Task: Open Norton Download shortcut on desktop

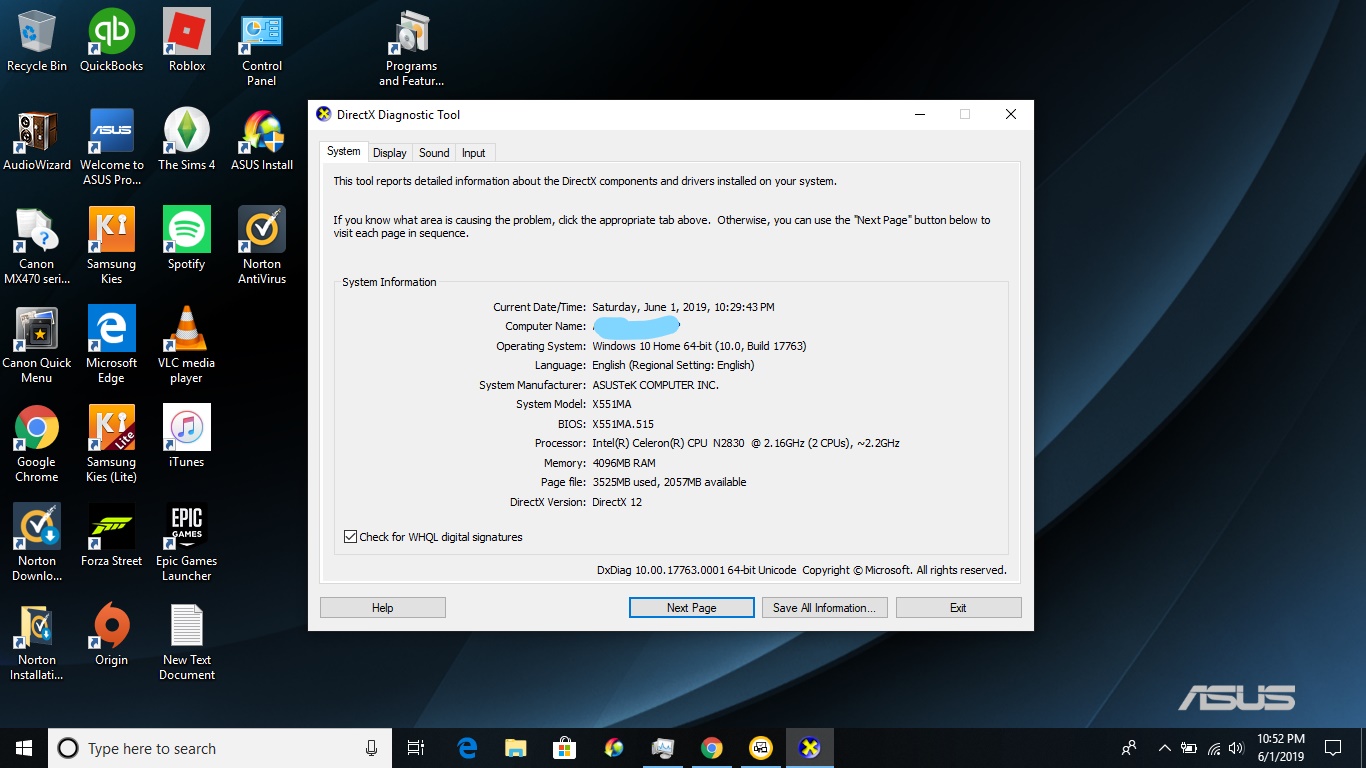Action: (x=37, y=544)
